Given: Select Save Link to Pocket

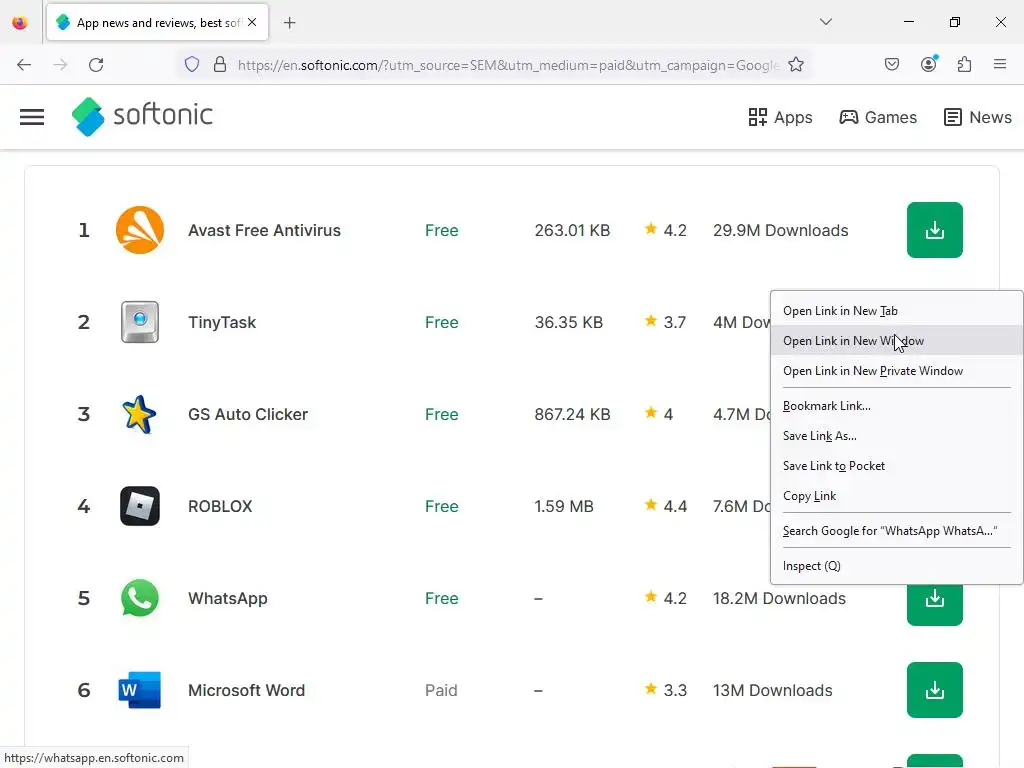Looking at the screenshot, I should point(897,466).
